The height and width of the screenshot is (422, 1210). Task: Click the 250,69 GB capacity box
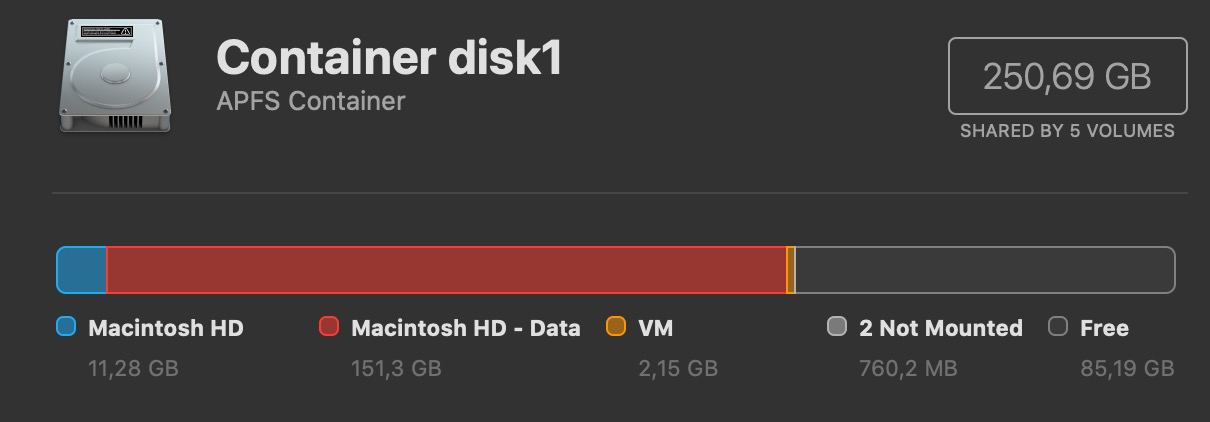[1067, 76]
